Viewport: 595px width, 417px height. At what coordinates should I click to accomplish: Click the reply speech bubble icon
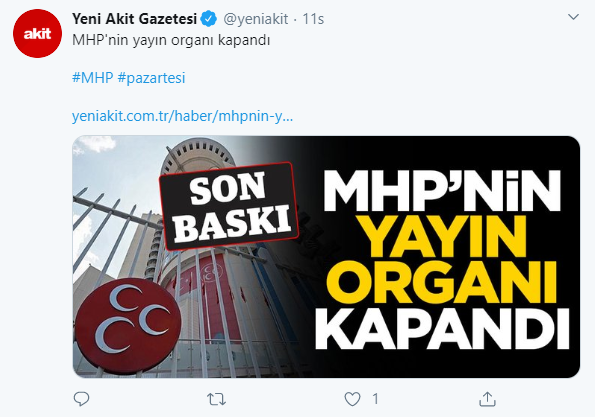81,399
